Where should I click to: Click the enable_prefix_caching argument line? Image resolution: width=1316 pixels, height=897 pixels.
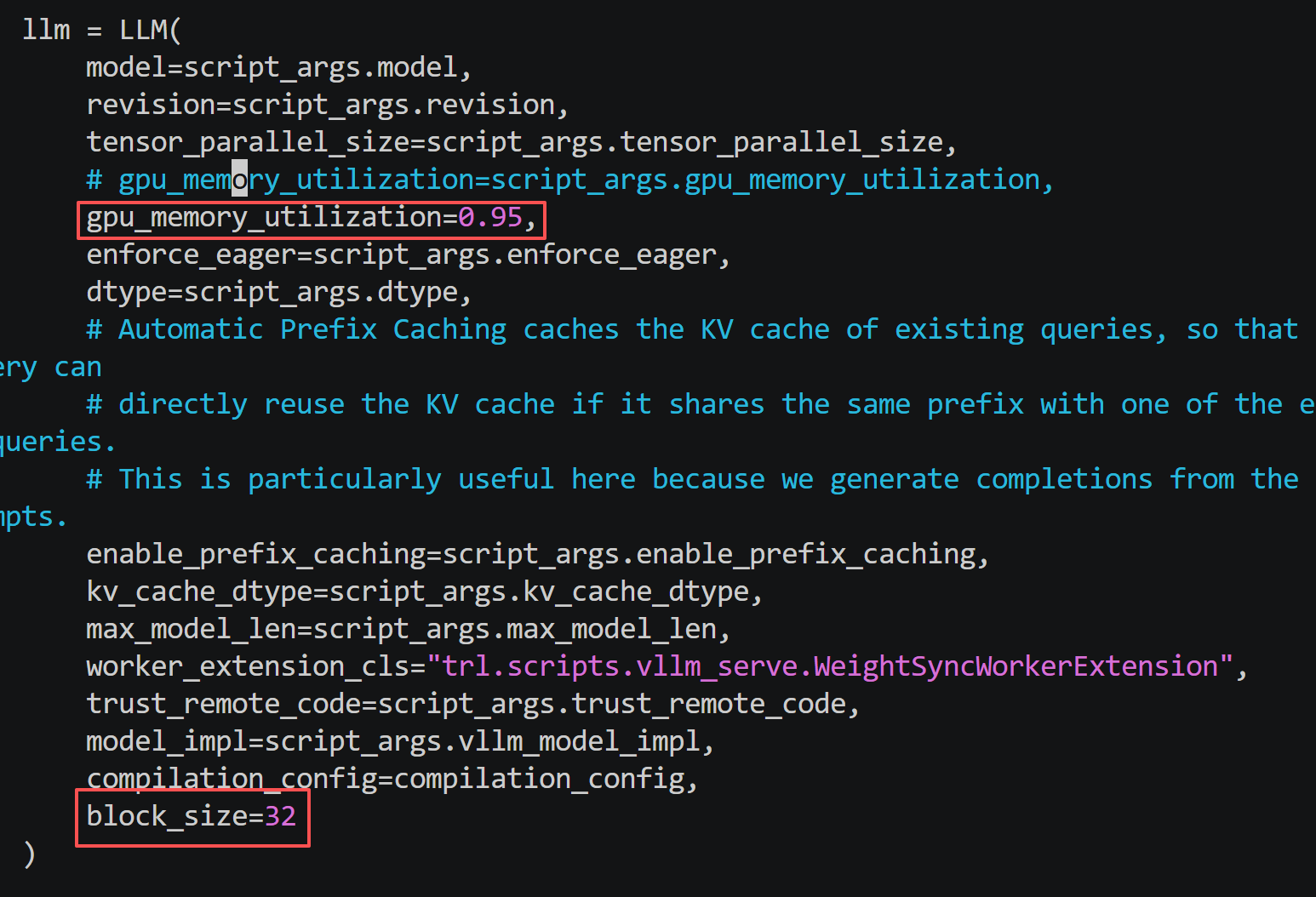point(537,554)
